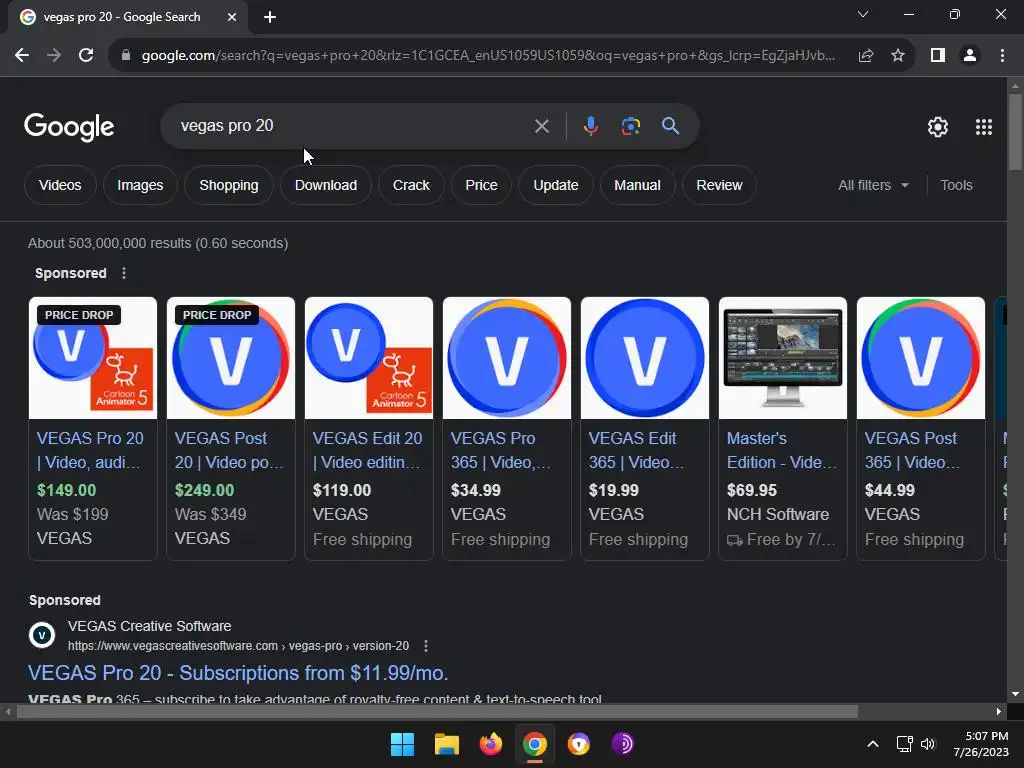Launch Firefox from the taskbar
Screen dimensions: 1024x768
point(490,744)
